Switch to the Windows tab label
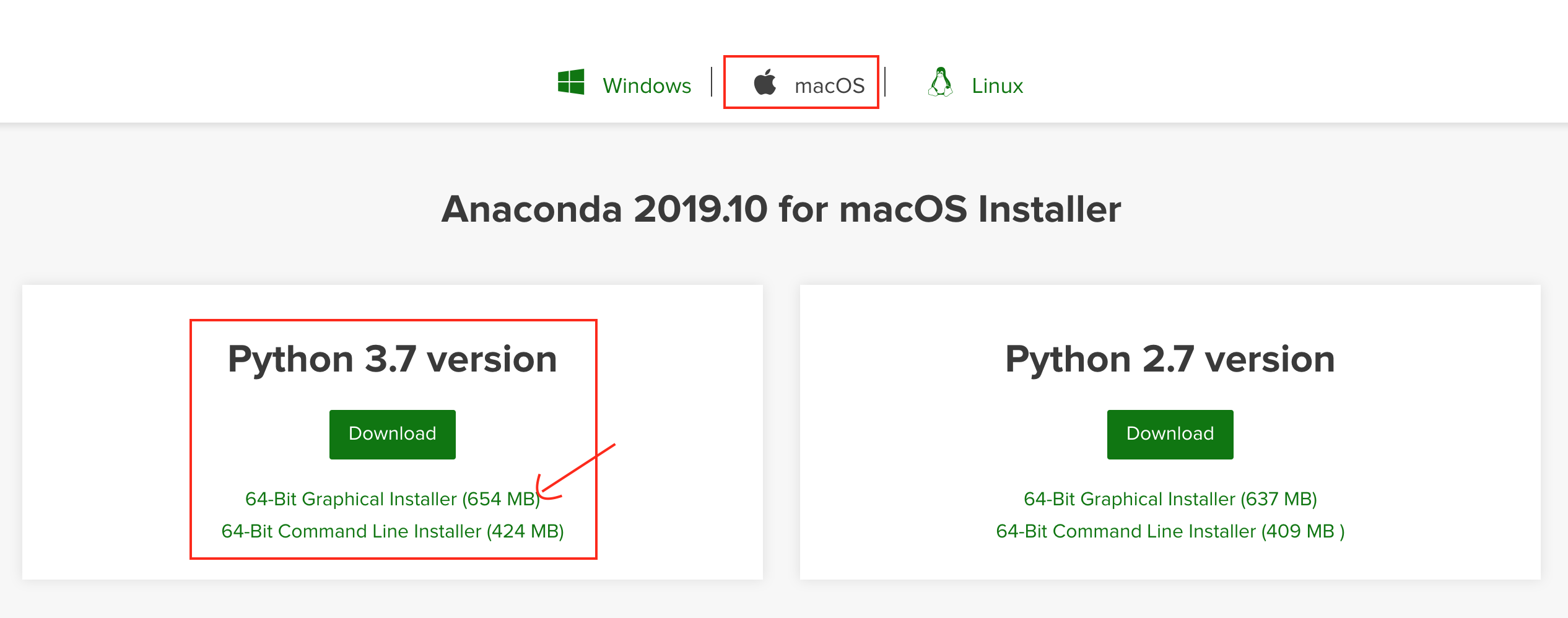Image resolution: width=1568 pixels, height=618 pixels. pos(647,85)
